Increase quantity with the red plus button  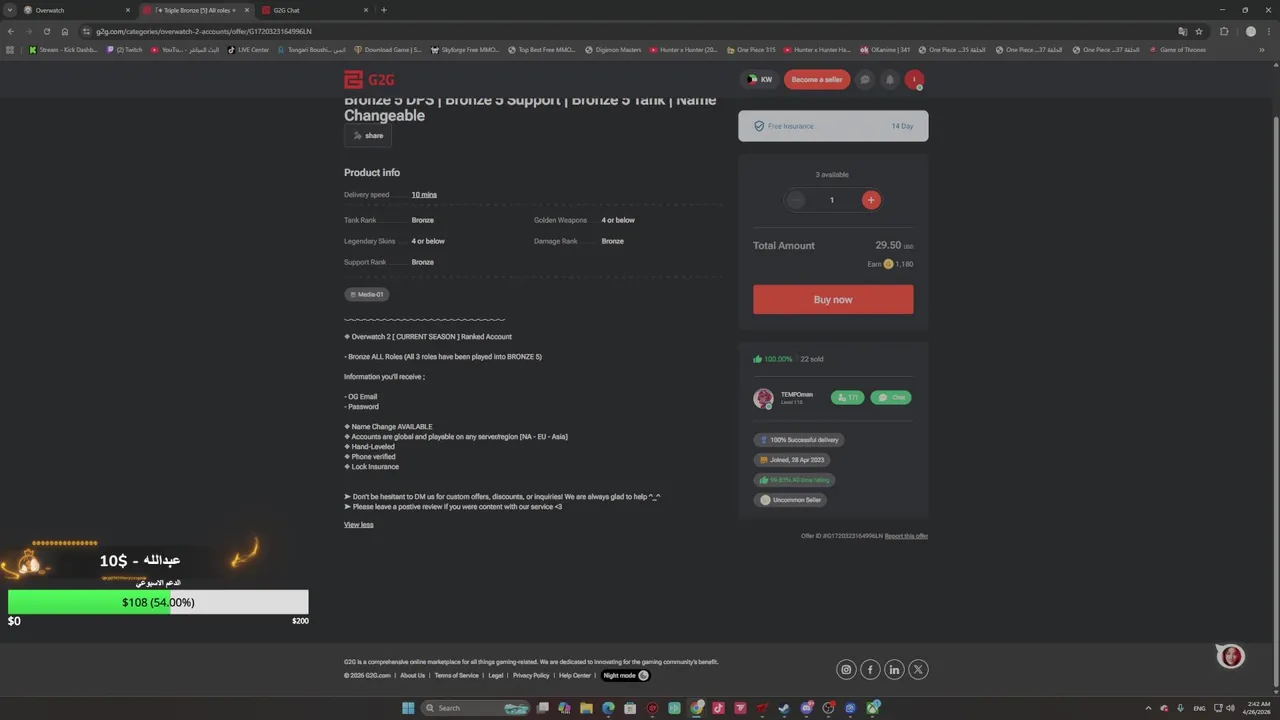tap(871, 200)
